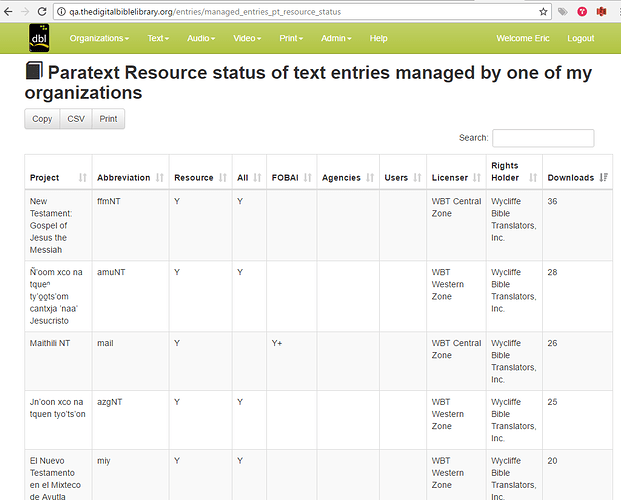Log out via Logout link
Screen dimensions: 621x500
[581, 38]
